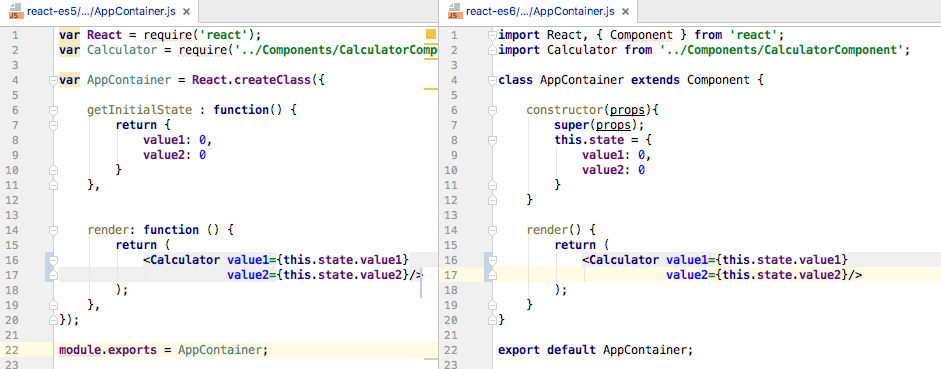Click line number 17 in the ES6 editor gutter
This screenshot has width=941, height=369.
[x=451, y=275]
